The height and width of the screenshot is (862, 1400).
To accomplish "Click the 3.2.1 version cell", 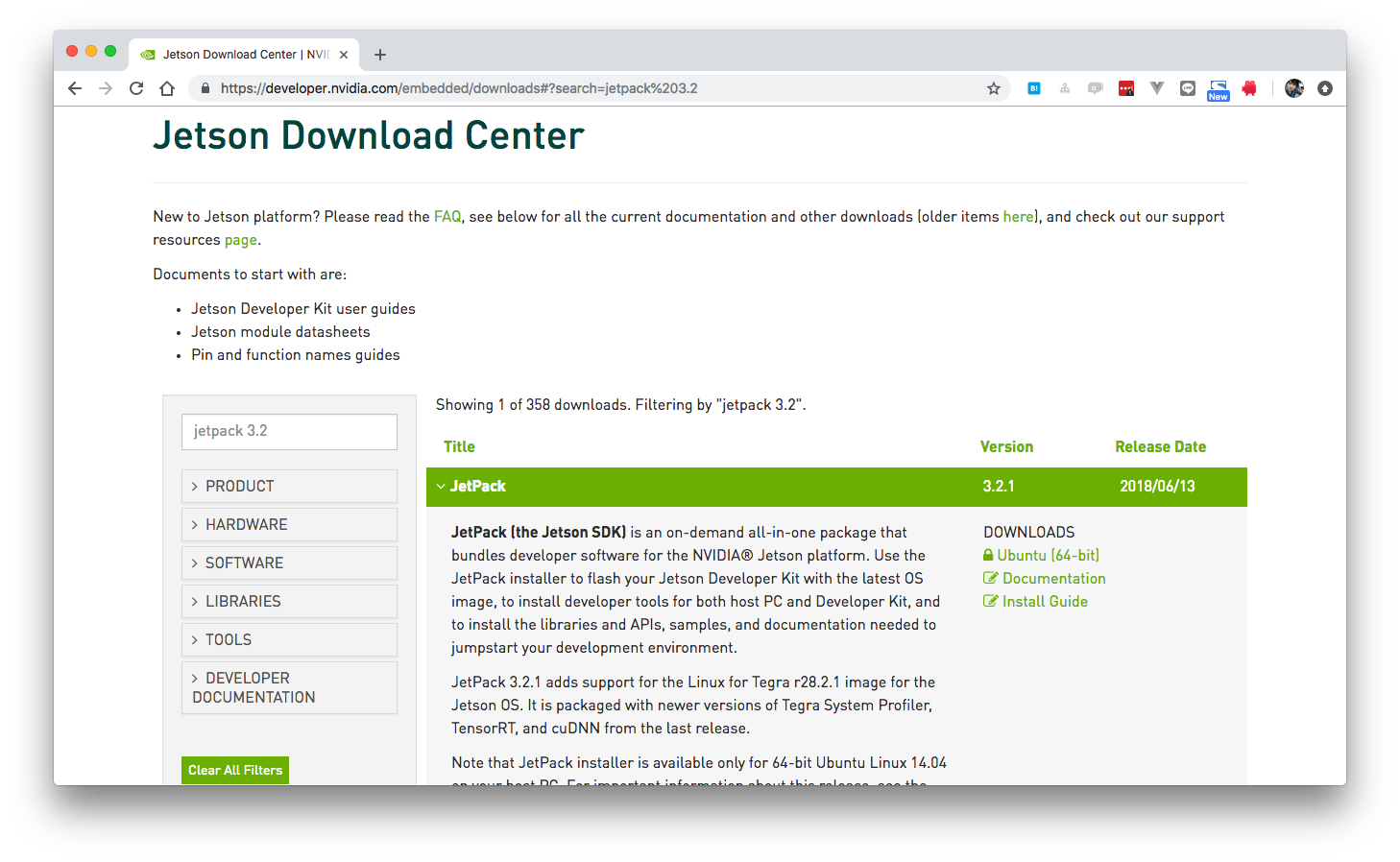I will point(999,486).
